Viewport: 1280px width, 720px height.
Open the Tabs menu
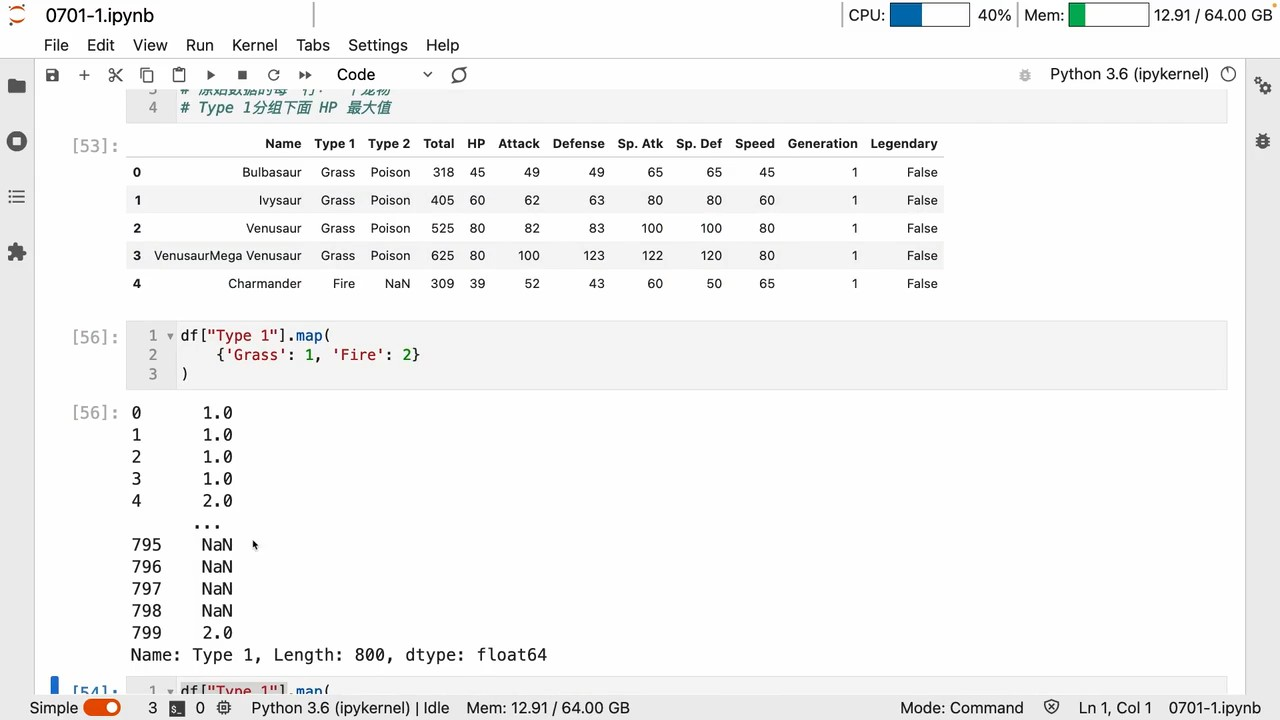tap(313, 45)
